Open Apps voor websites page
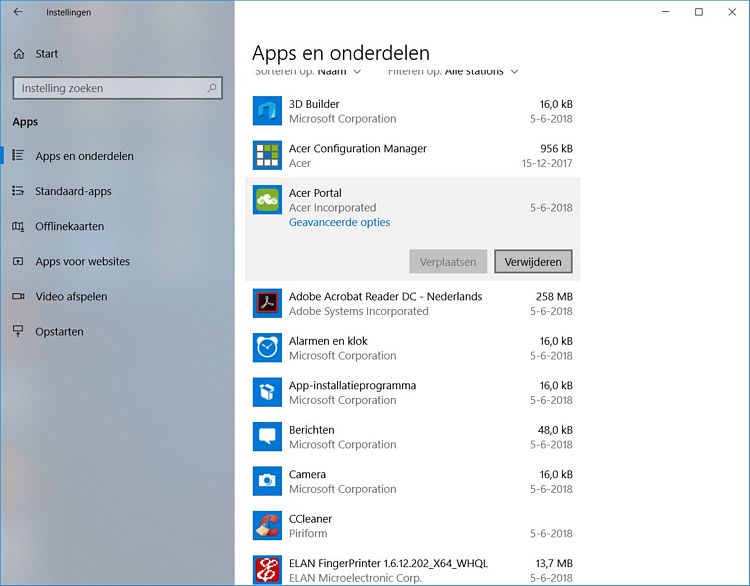 pos(82,261)
